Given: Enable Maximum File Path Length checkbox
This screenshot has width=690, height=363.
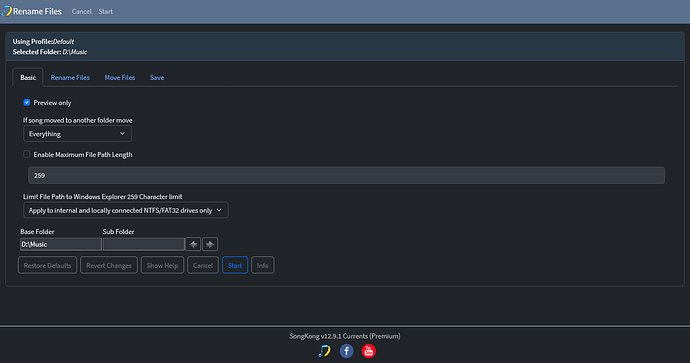Looking at the screenshot, I should (26, 154).
